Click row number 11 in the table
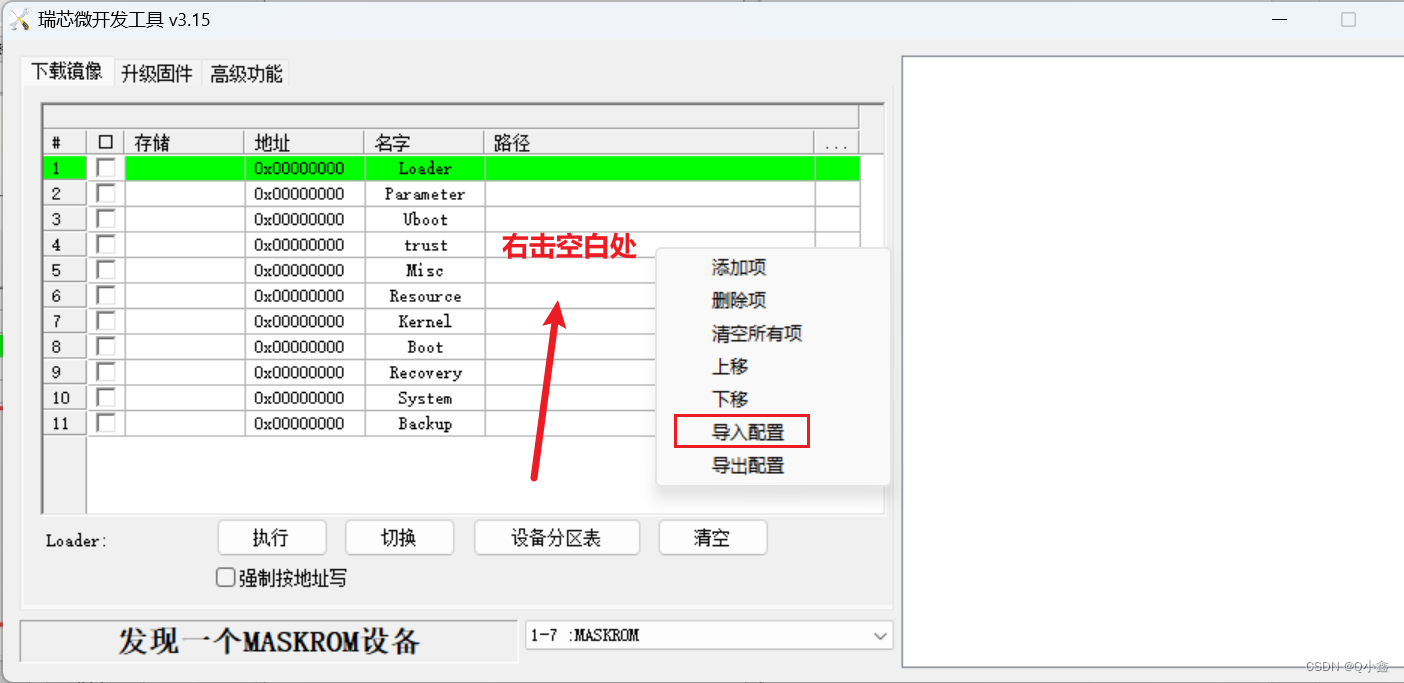Viewport: 1404px width, 683px height. [64, 423]
